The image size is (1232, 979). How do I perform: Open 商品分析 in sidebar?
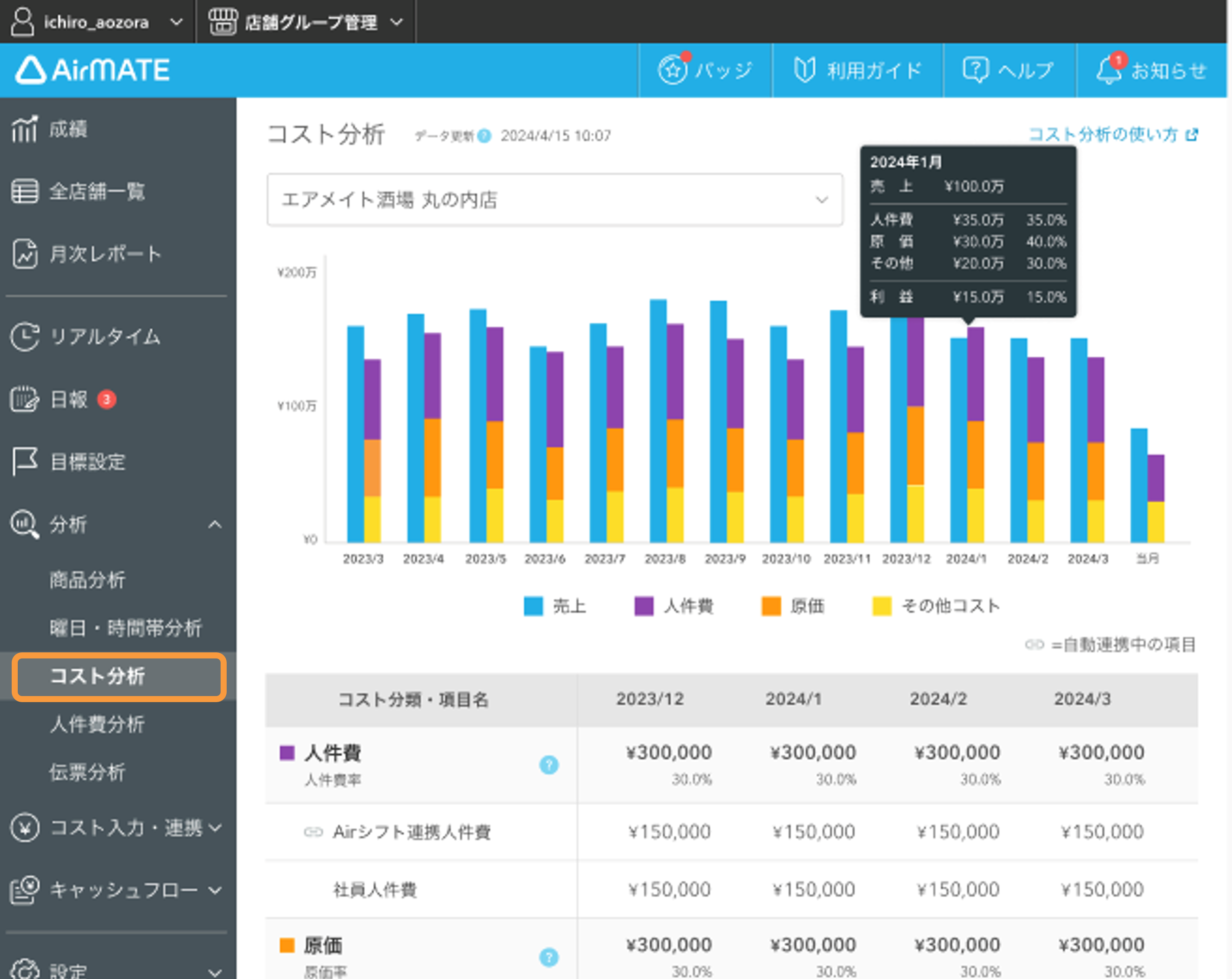click(x=87, y=580)
